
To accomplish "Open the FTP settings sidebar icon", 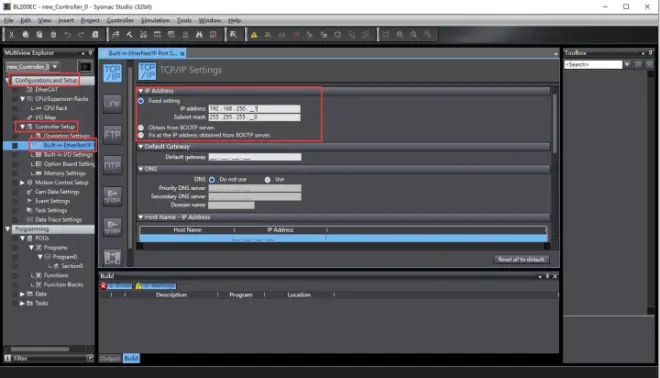I will pyautogui.click(x=112, y=135).
